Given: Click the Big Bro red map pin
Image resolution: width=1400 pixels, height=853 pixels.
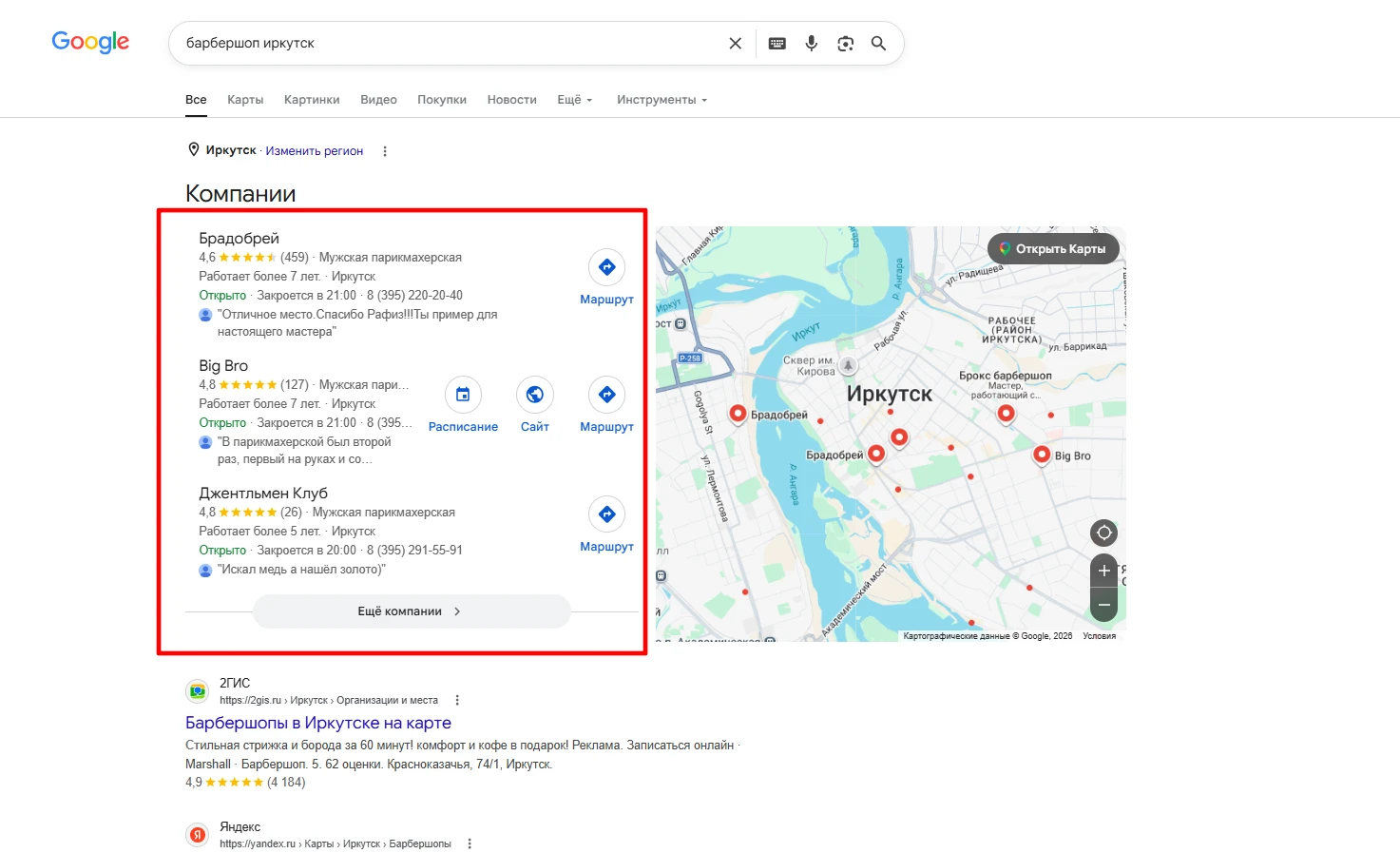Looking at the screenshot, I should [1042, 455].
